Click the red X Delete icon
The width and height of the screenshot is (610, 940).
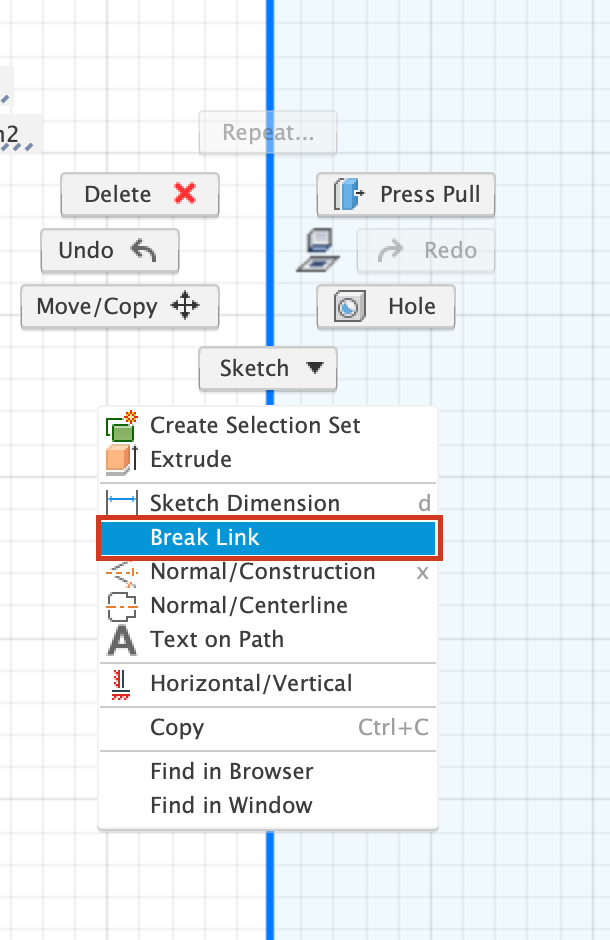pyautogui.click(x=187, y=194)
